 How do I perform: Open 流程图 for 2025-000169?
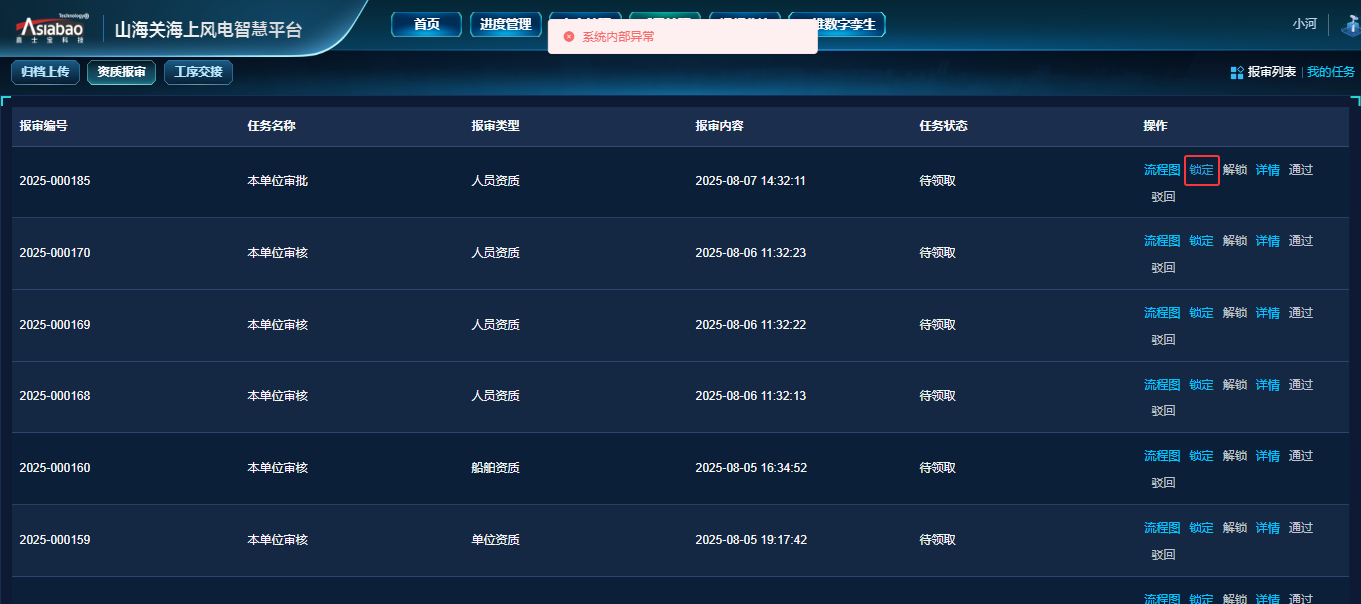click(1162, 313)
